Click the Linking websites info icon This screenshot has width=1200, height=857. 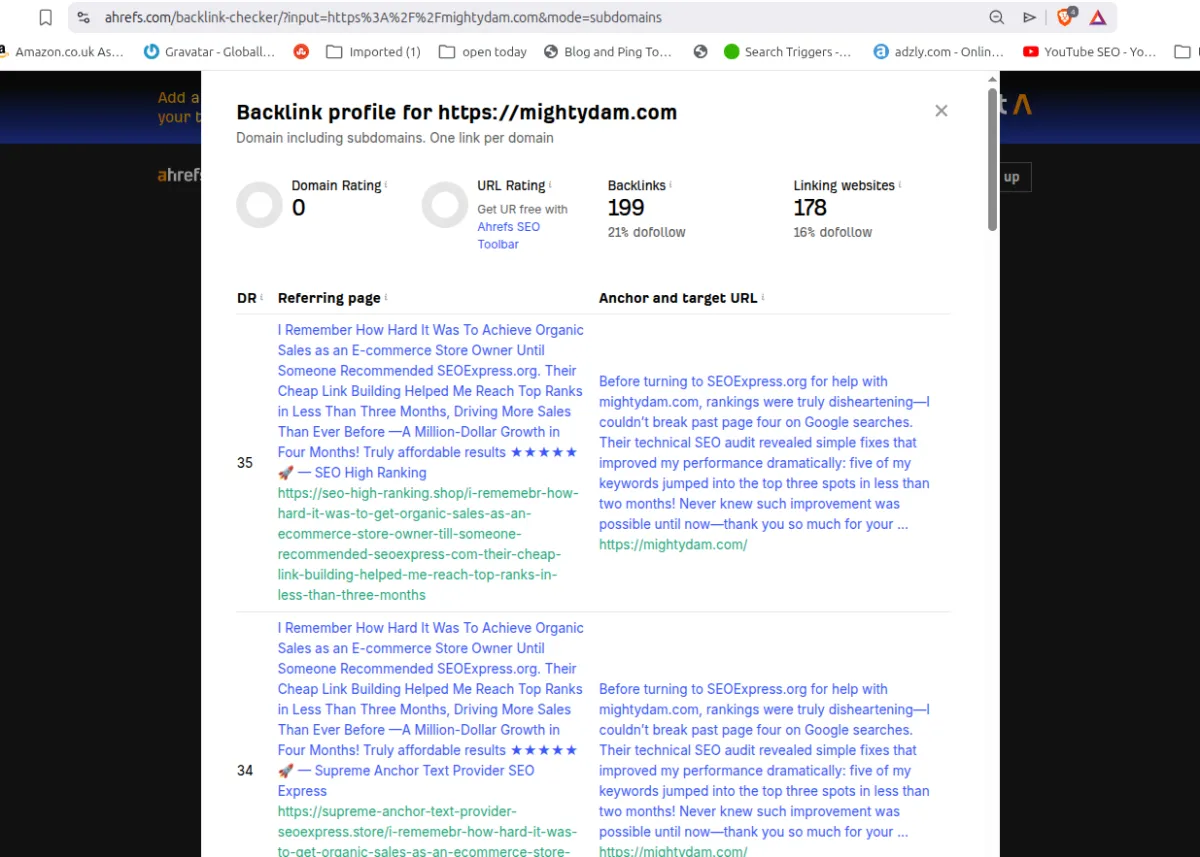[x=899, y=185]
